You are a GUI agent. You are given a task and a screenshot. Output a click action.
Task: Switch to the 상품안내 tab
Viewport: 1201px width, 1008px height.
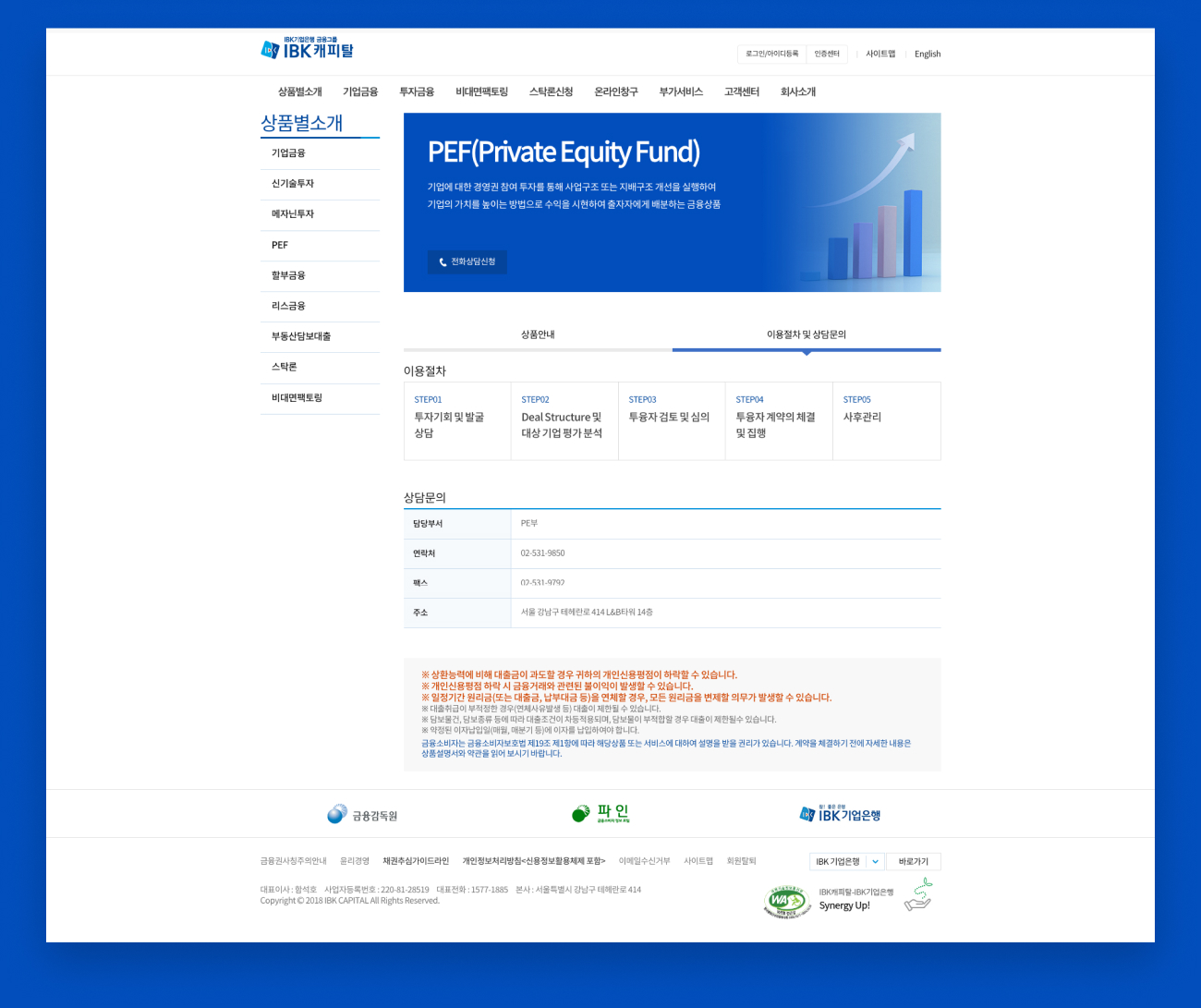coord(538,334)
